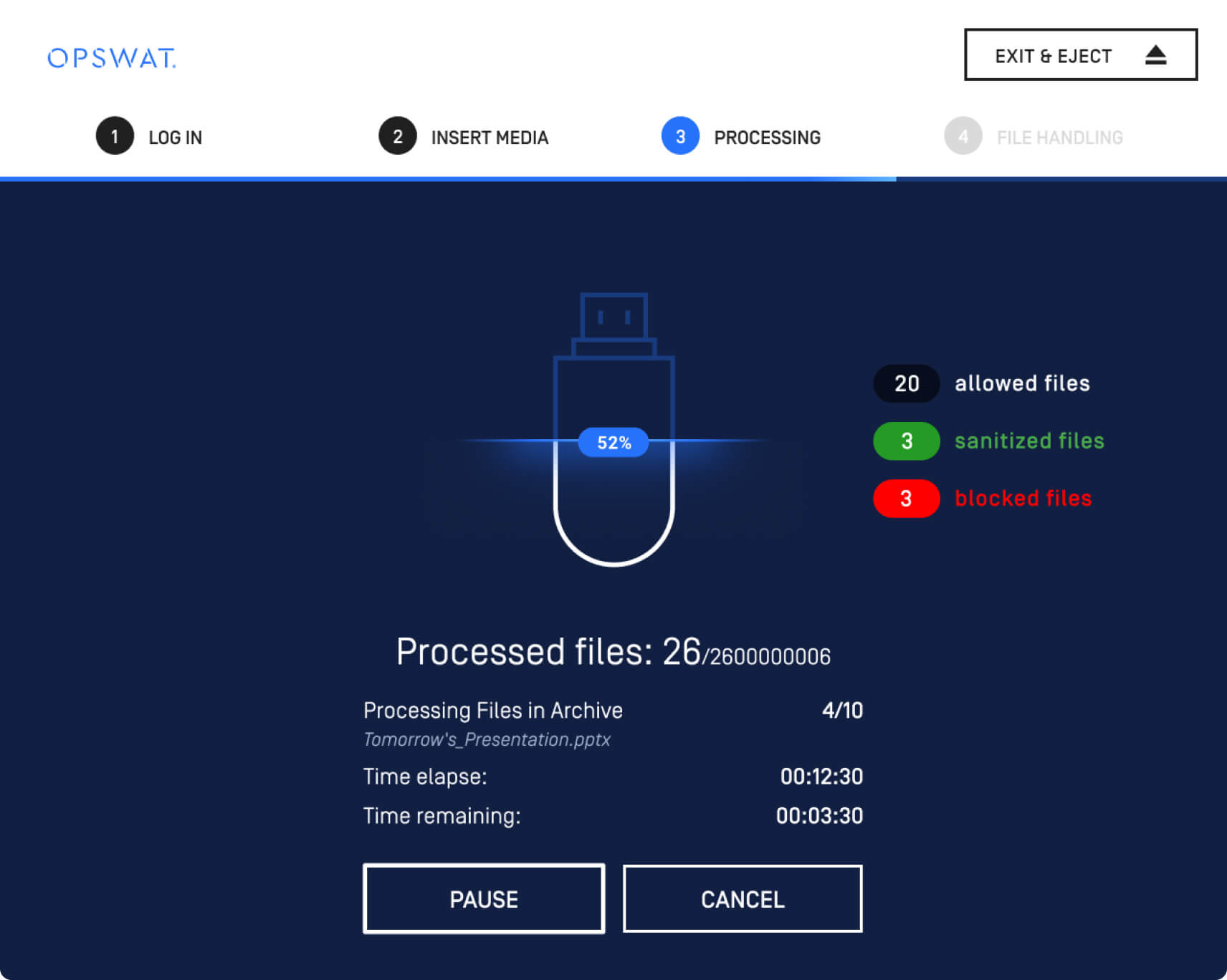Pause the file processing

[x=484, y=899]
